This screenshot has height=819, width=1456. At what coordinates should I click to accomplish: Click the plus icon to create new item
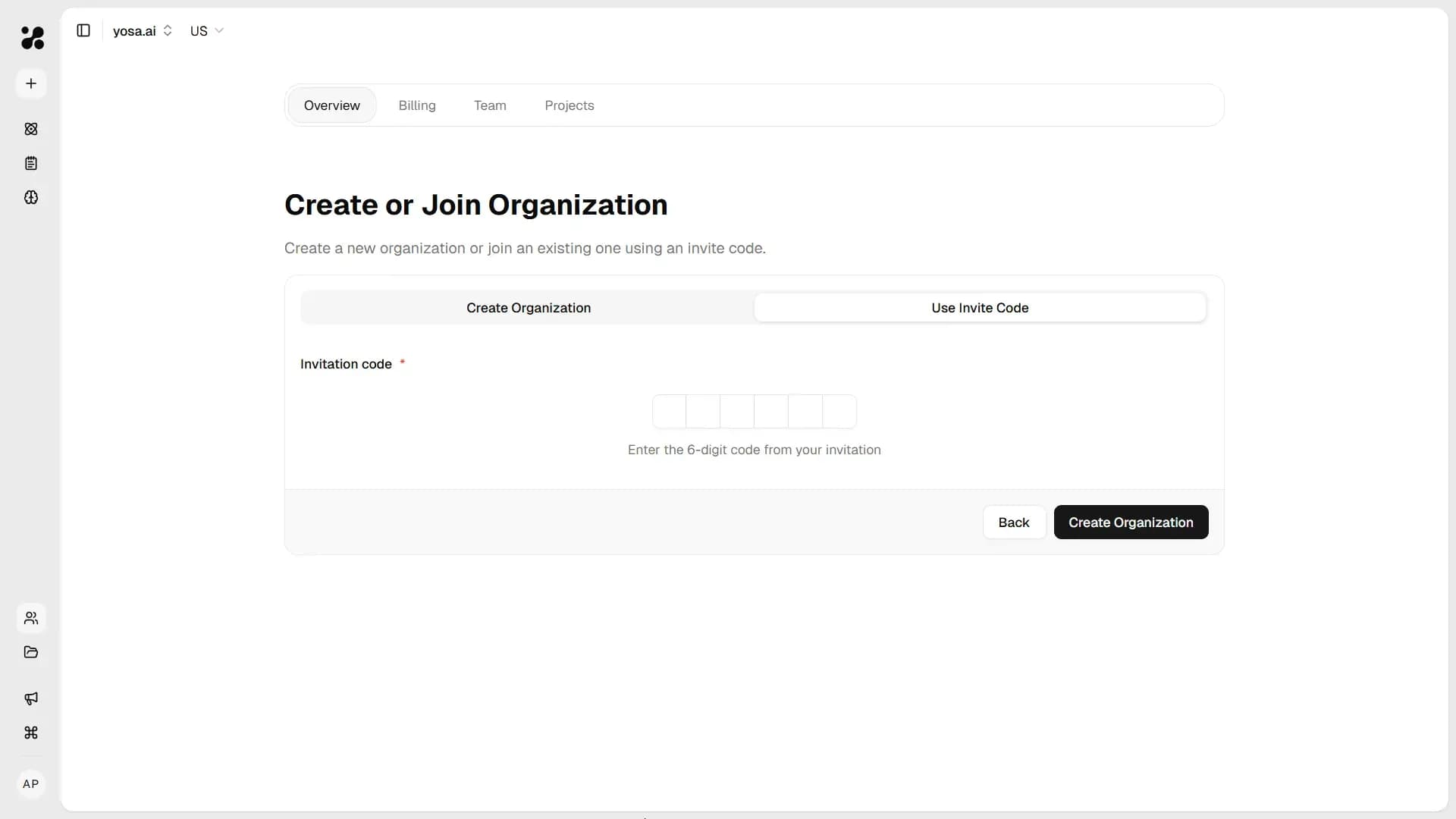[x=31, y=83]
